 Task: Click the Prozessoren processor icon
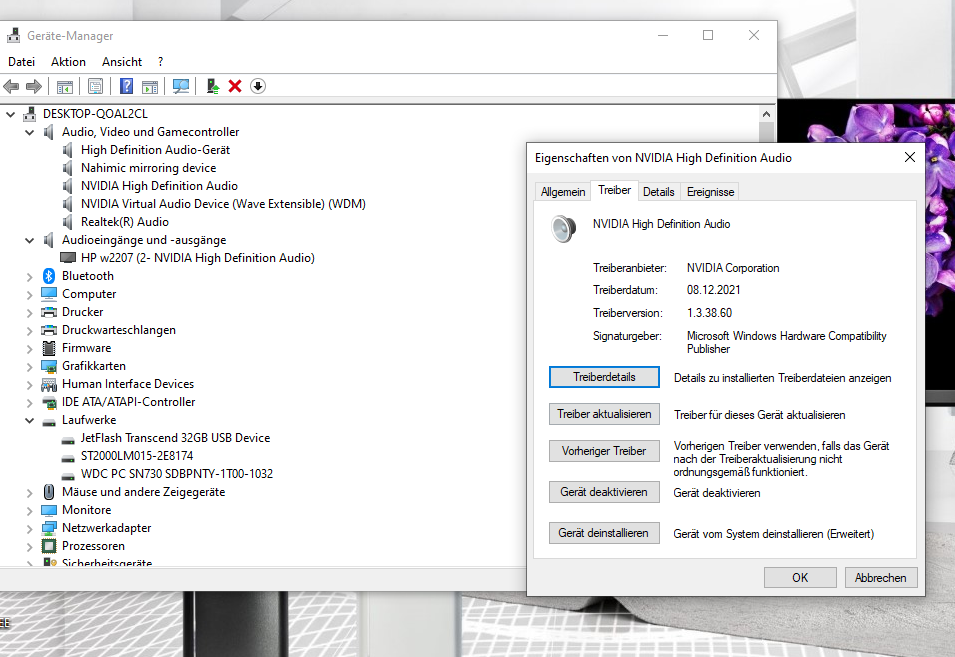[49, 546]
